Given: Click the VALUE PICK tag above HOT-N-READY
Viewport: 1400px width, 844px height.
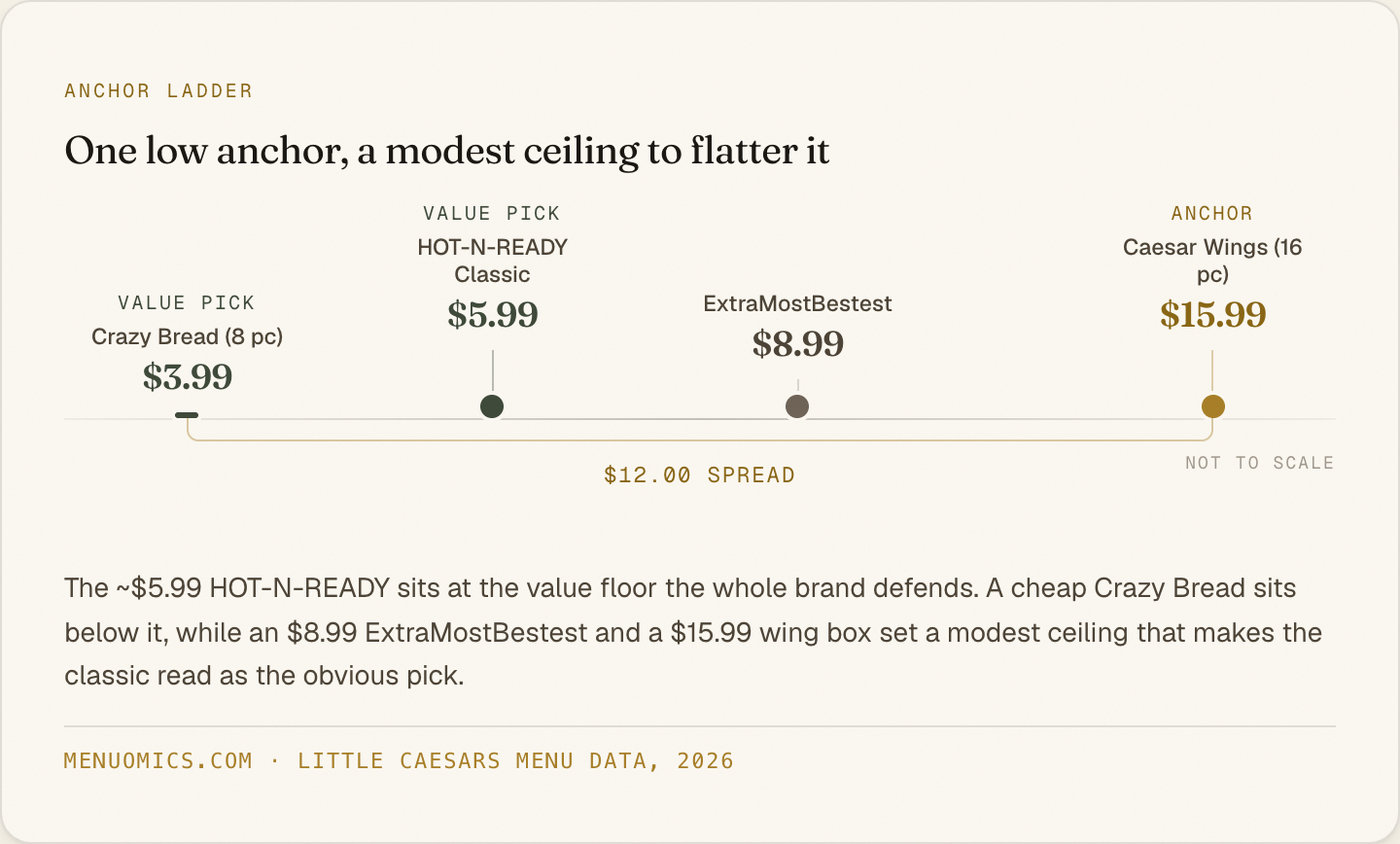Looking at the screenshot, I should tap(492, 213).
